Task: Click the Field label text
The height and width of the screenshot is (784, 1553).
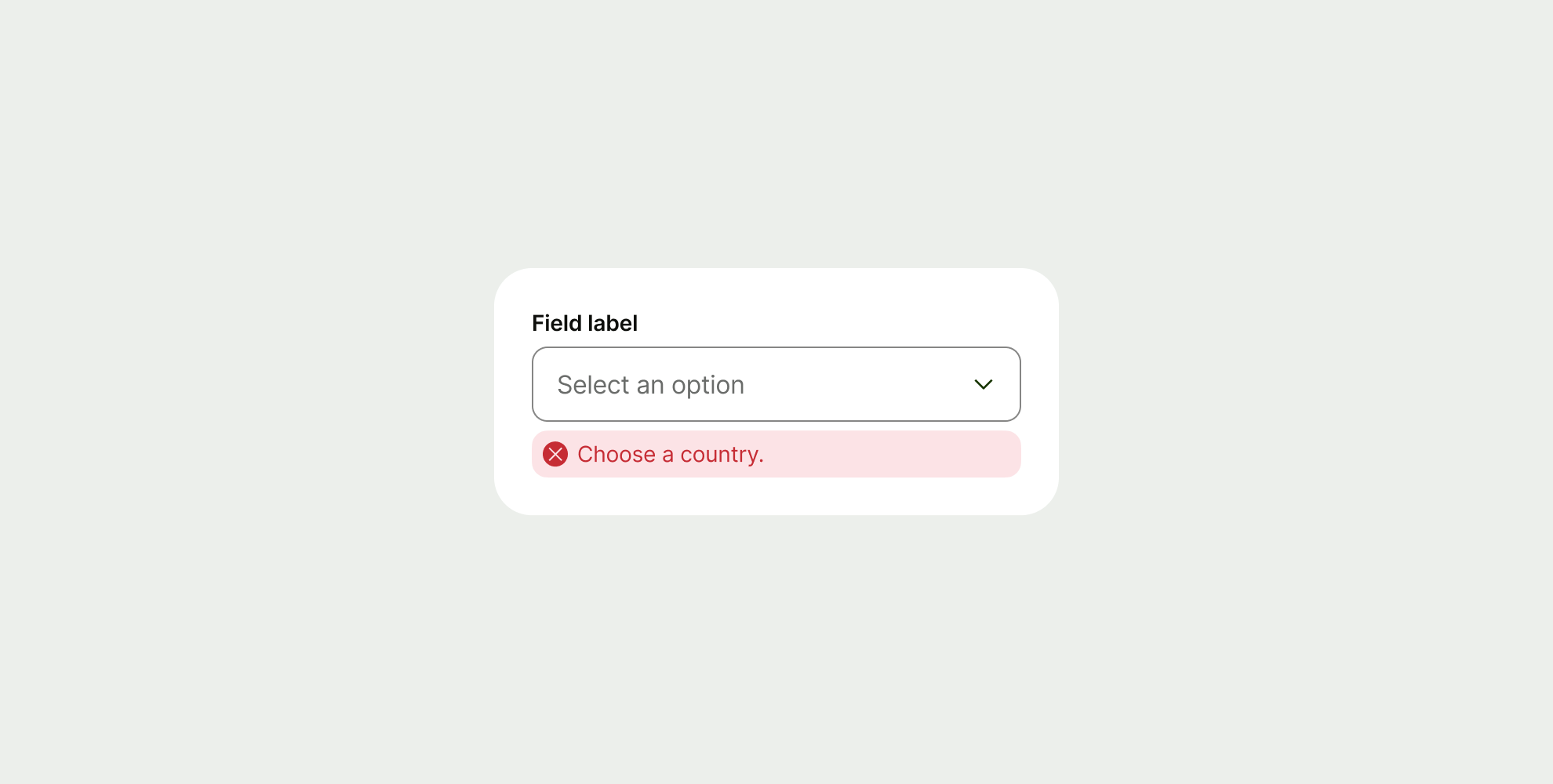Action: (584, 322)
